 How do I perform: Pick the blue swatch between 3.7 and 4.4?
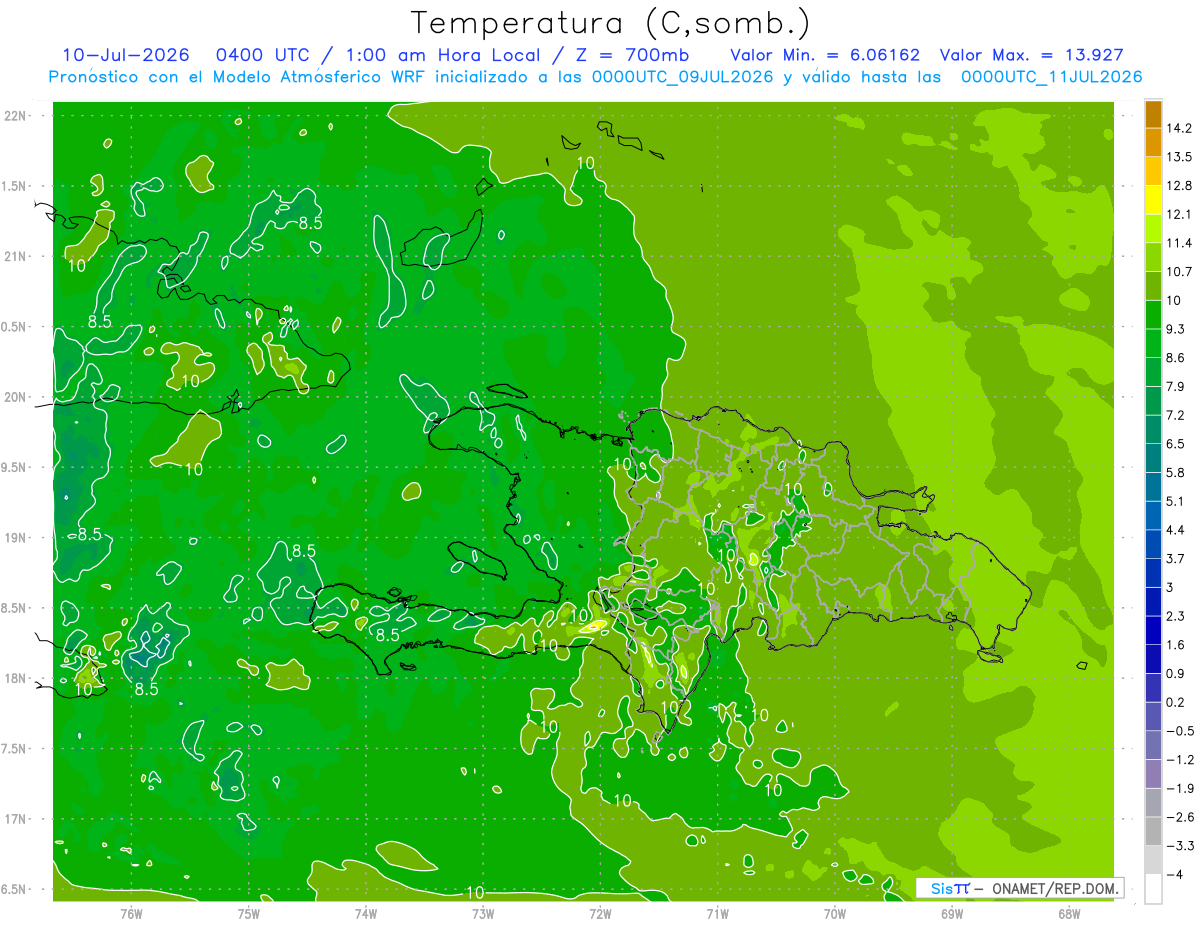(x=1153, y=544)
